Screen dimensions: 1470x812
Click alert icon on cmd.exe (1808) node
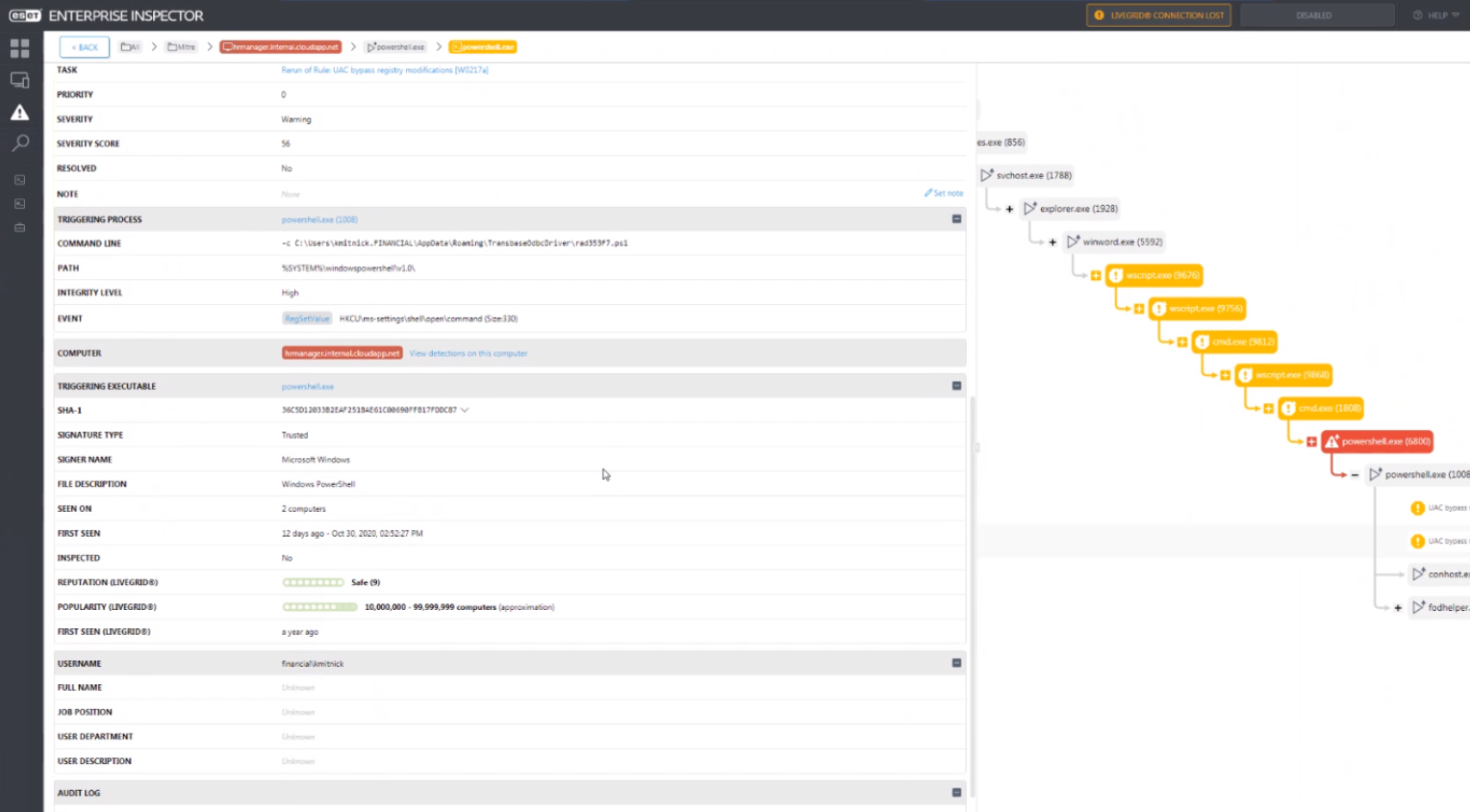tap(1289, 408)
